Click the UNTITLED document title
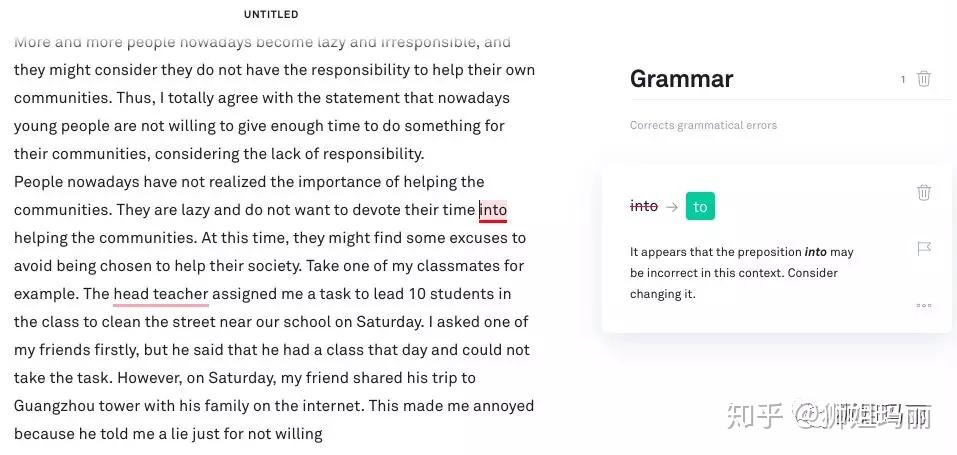This screenshot has width=957, height=455. [x=271, y=15]
